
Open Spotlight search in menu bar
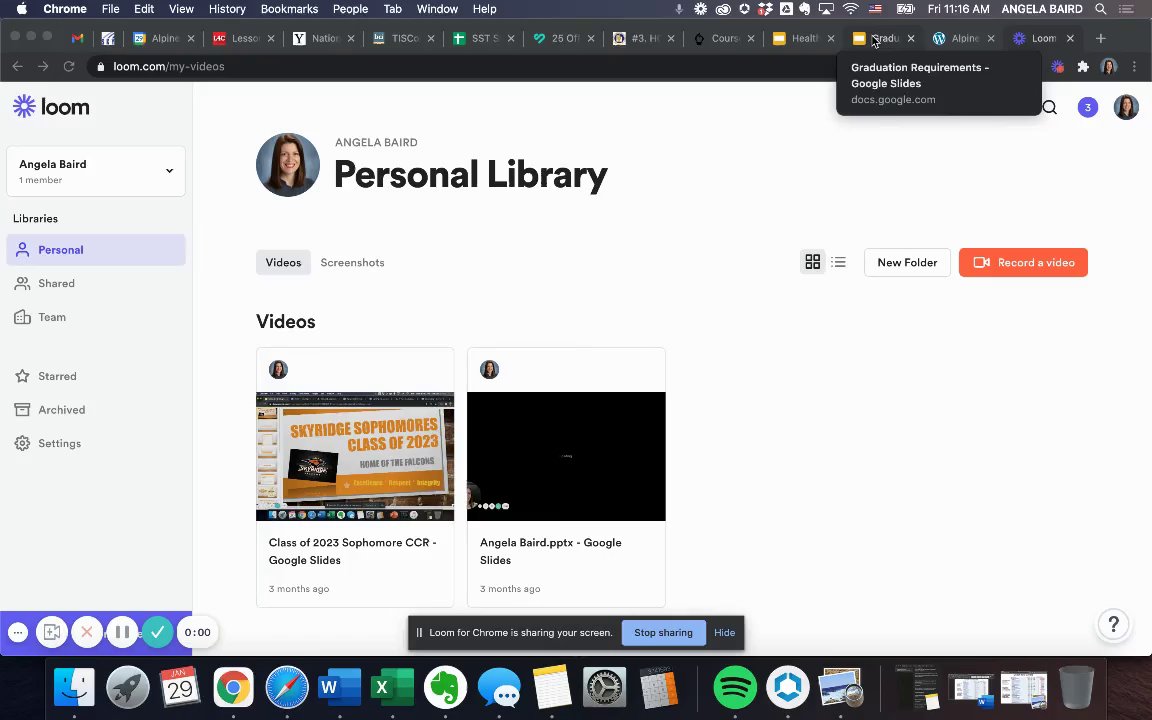pyautogui.click(x=1101, y=9)
